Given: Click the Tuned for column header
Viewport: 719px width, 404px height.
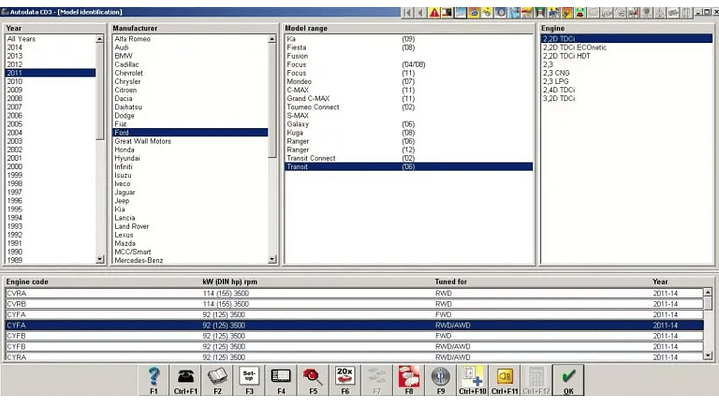Looking at the screenshot, I should tap(453, 282).
